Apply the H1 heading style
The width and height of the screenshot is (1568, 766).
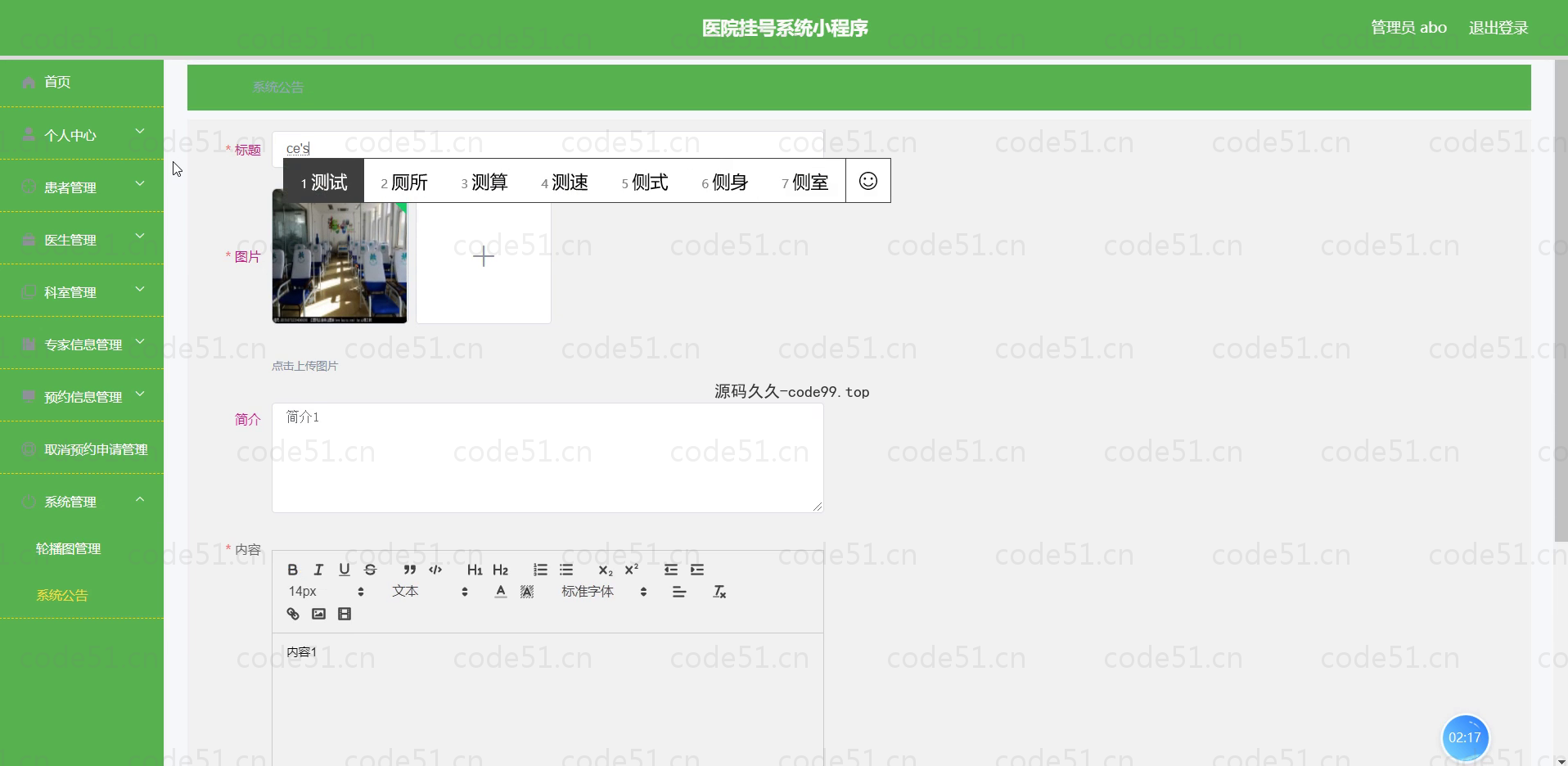475,570
